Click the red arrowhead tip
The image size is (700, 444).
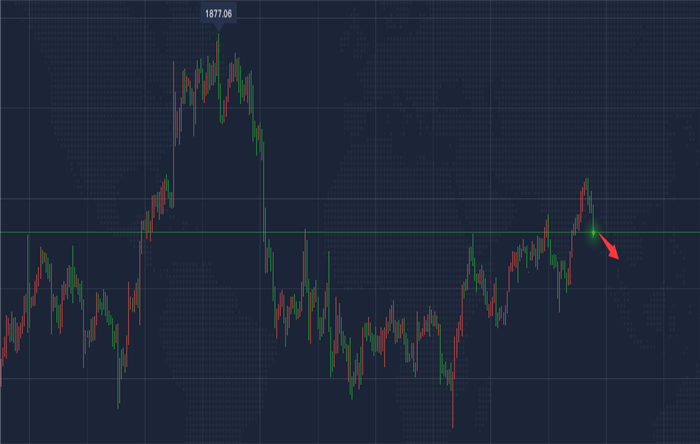[617, 257]
